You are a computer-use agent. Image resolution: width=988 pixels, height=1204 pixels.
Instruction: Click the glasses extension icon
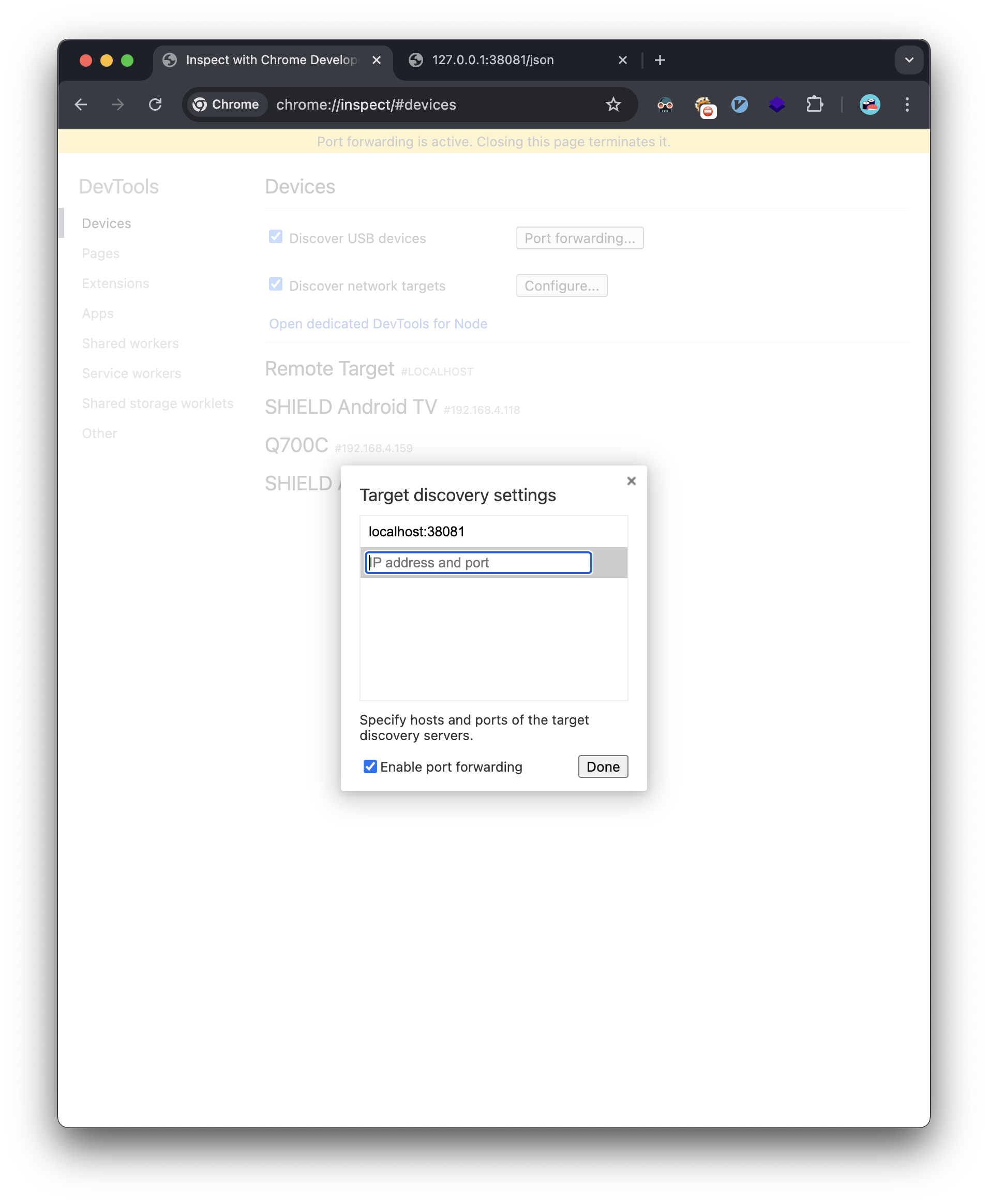(665, 104)
